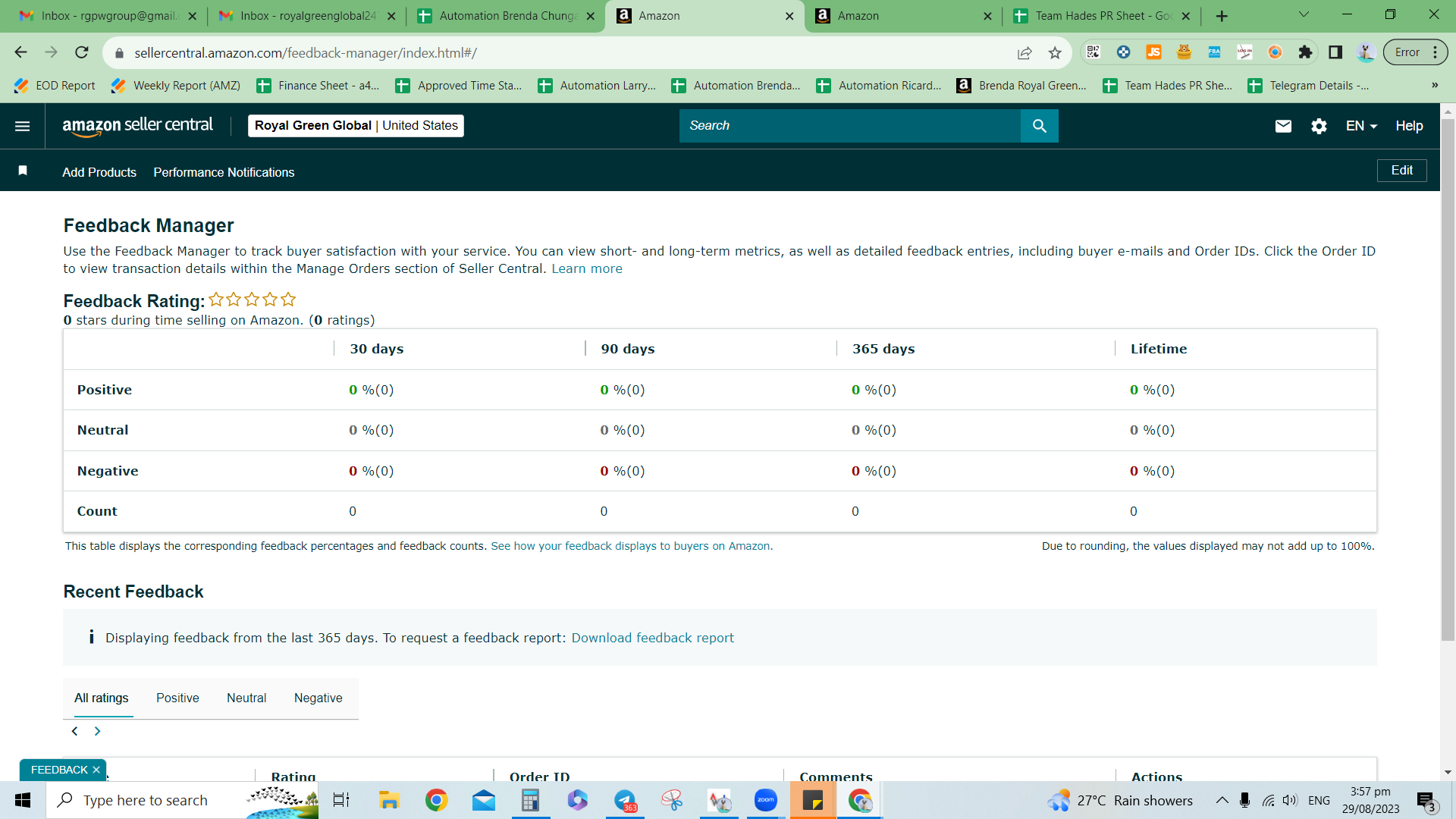
Task: Select the Positive feedback tab
Action: pos(177,698)
